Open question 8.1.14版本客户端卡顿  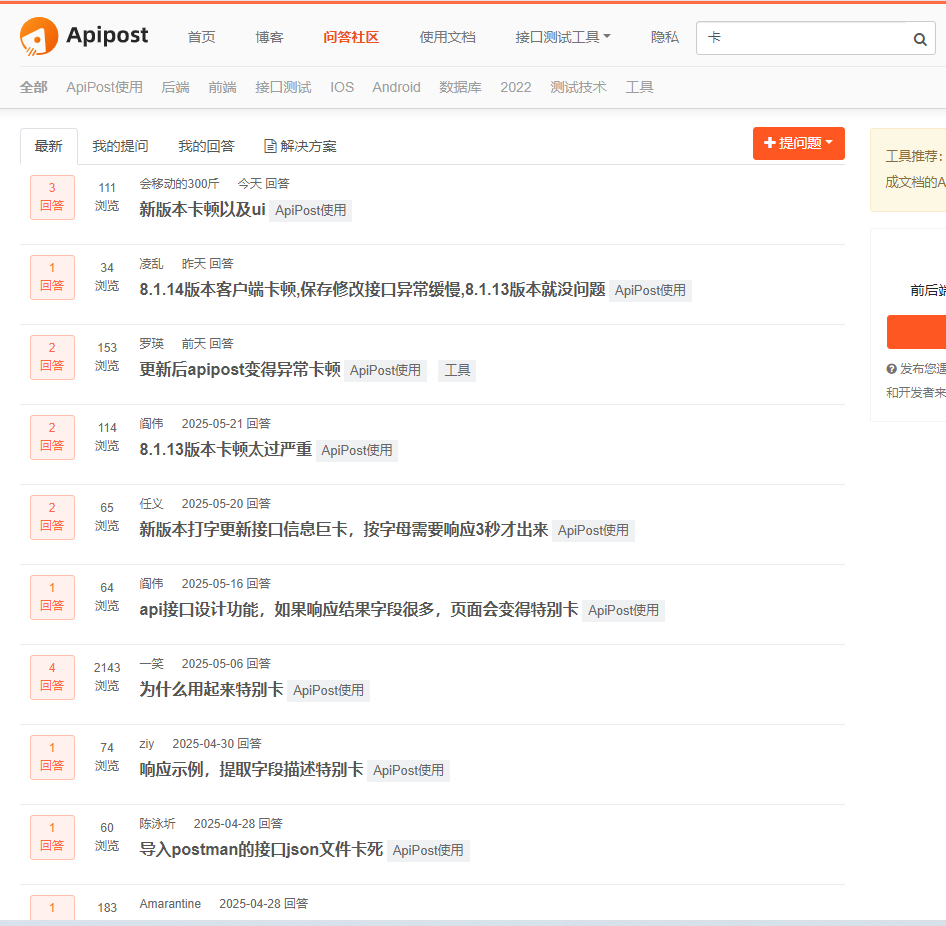click(372, 290)
